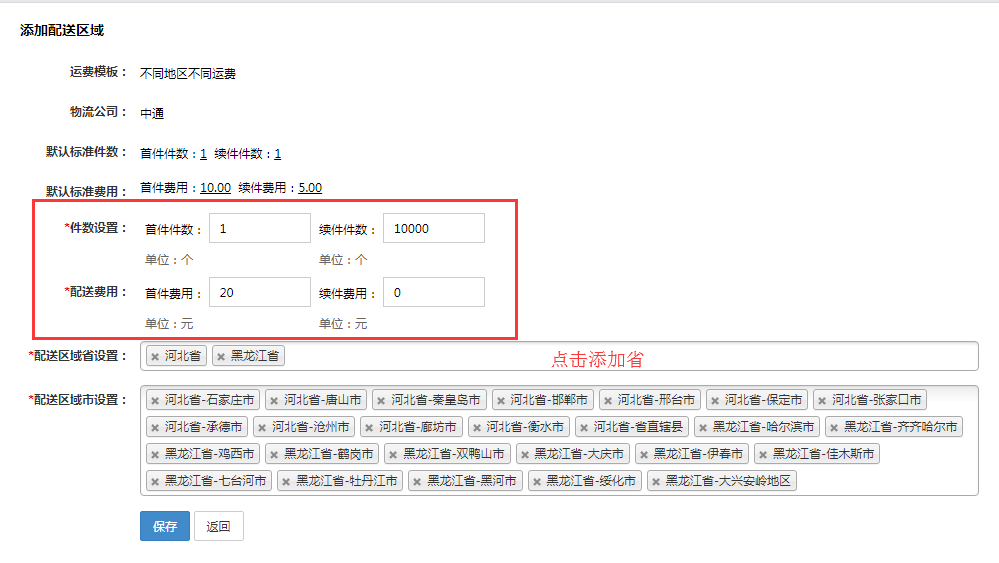Delete the 黑龙江省-牡丹江市 tag
Screen dimensions: 999x563
tap(286, 481)
